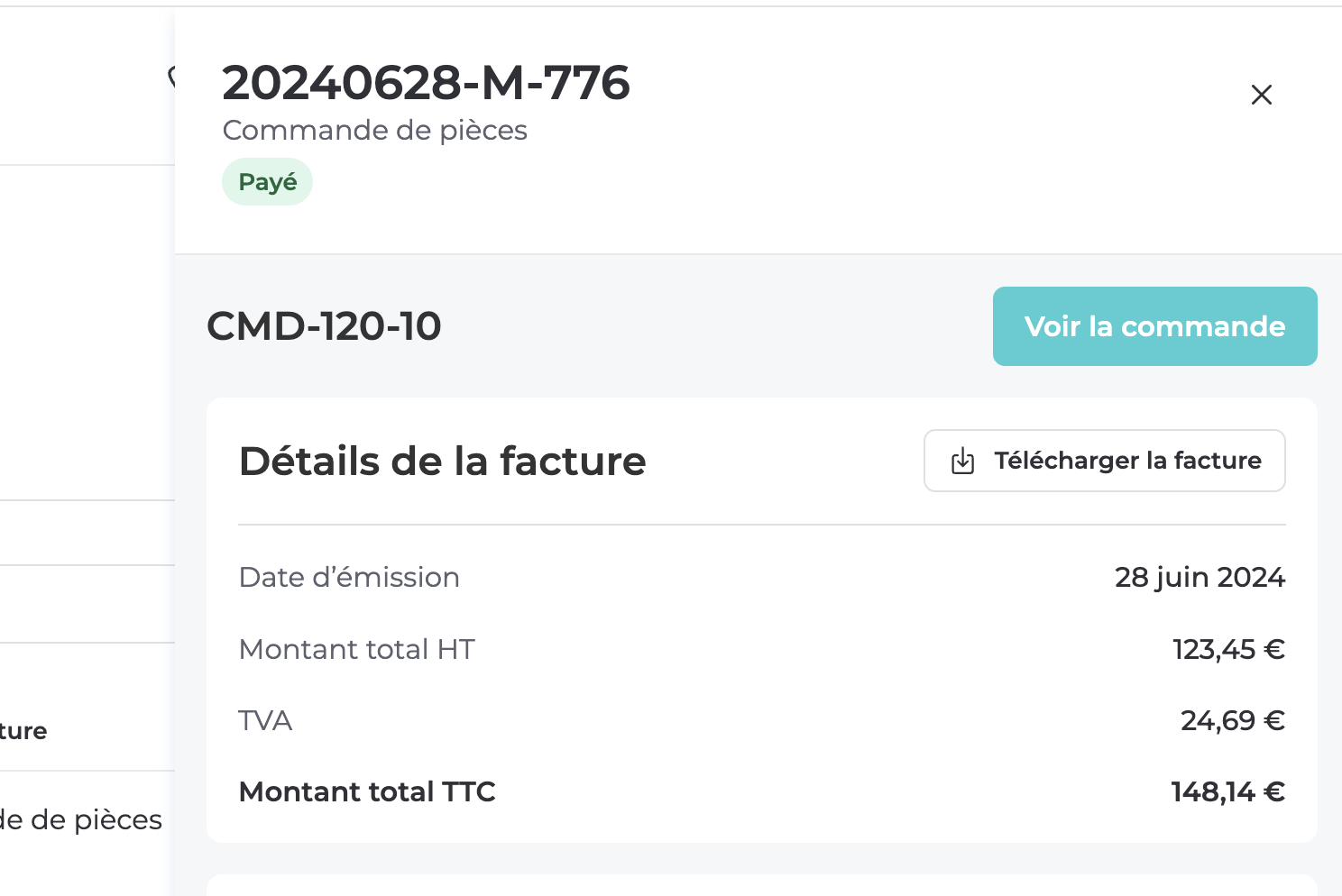This screenshot has width=1342, height=896.
Task: Close the invoice detail panel
Action: click(x=1261, y=95)
